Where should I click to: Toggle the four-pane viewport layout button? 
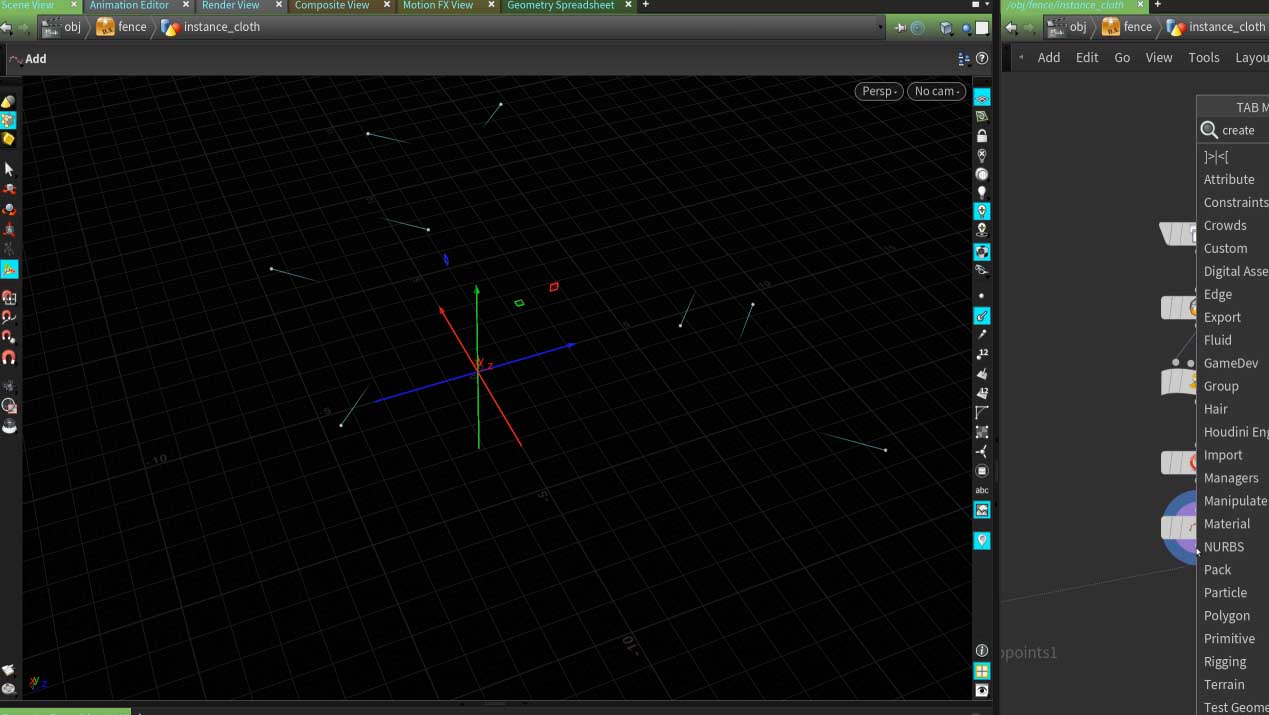(982, 671)
